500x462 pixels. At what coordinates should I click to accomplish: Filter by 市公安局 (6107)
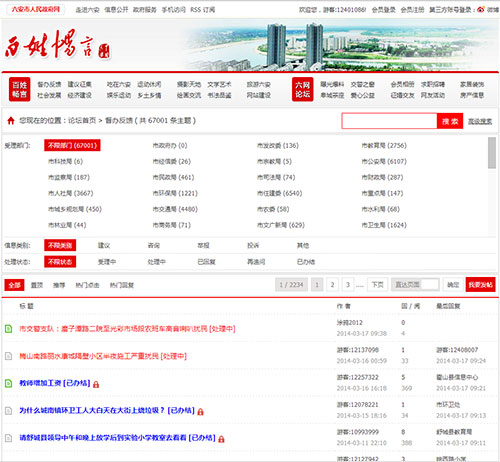pyautogui.click(x=384, y=161)
